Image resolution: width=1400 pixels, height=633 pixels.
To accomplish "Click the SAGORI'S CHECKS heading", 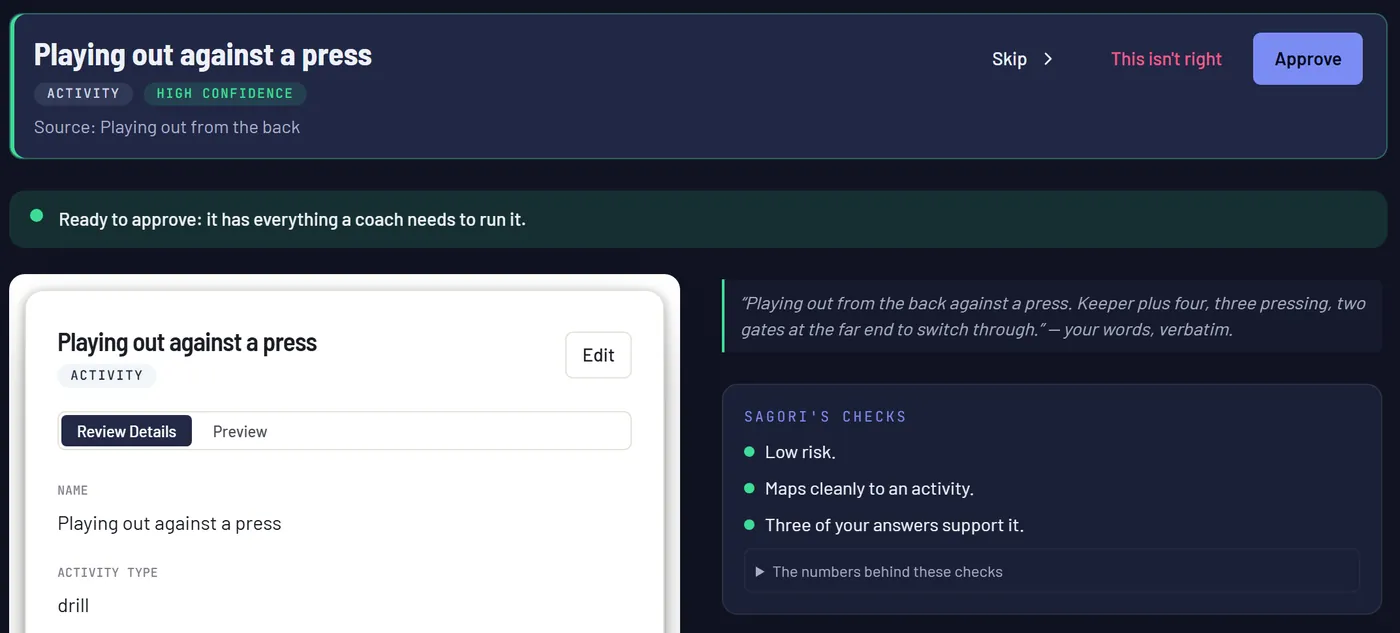I will pyautogui.click(x=825, y=416).
